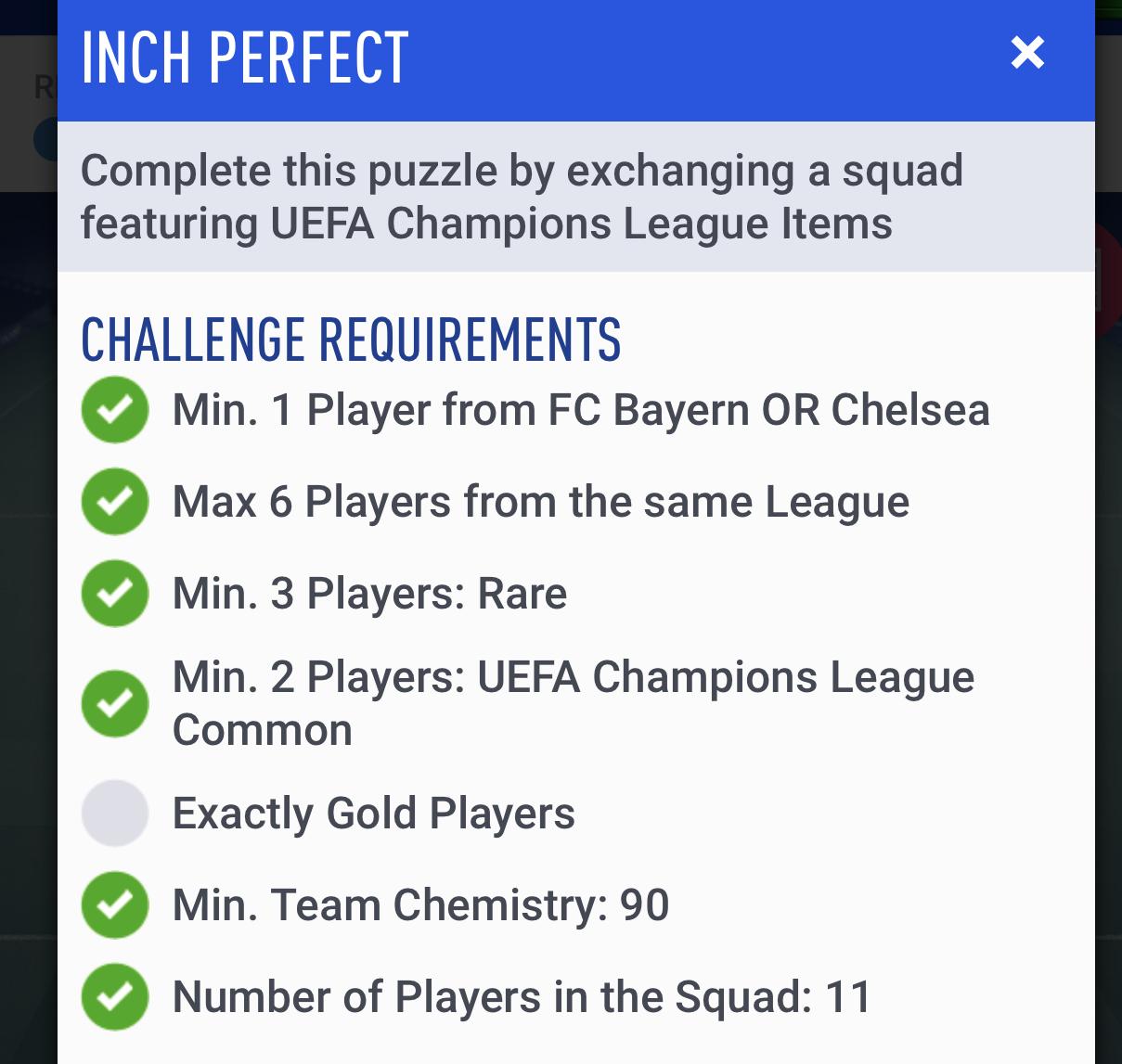1122x1064 pixels.
Task: Select the Exactly Gold Players requirement text
Action: click(x=373, y=814)
